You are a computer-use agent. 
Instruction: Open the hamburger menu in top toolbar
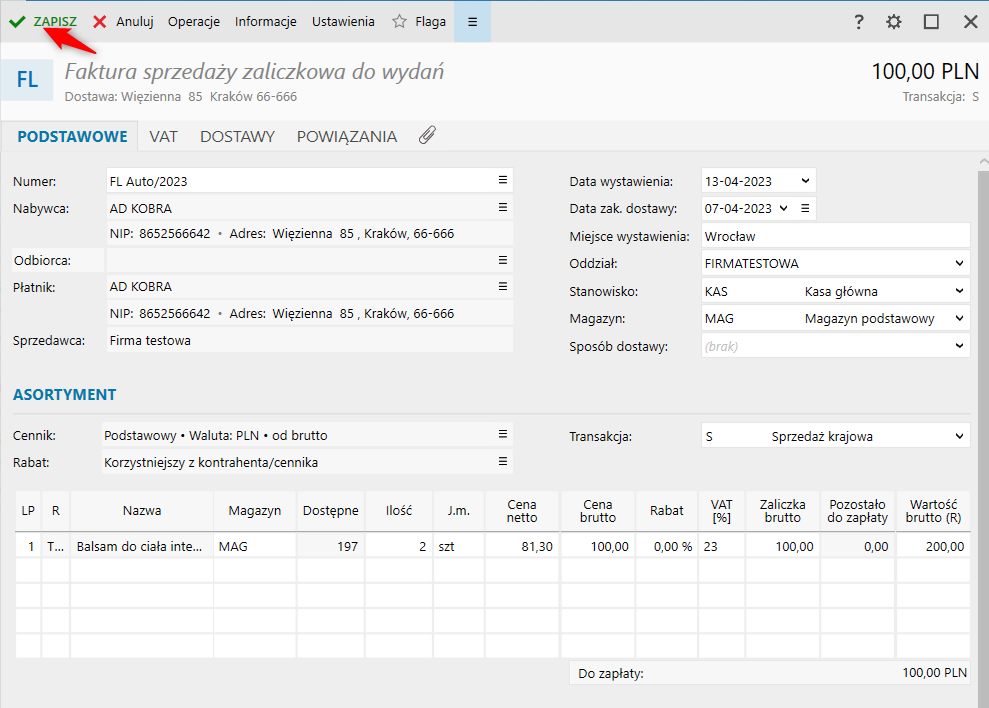tap(472, 21)
